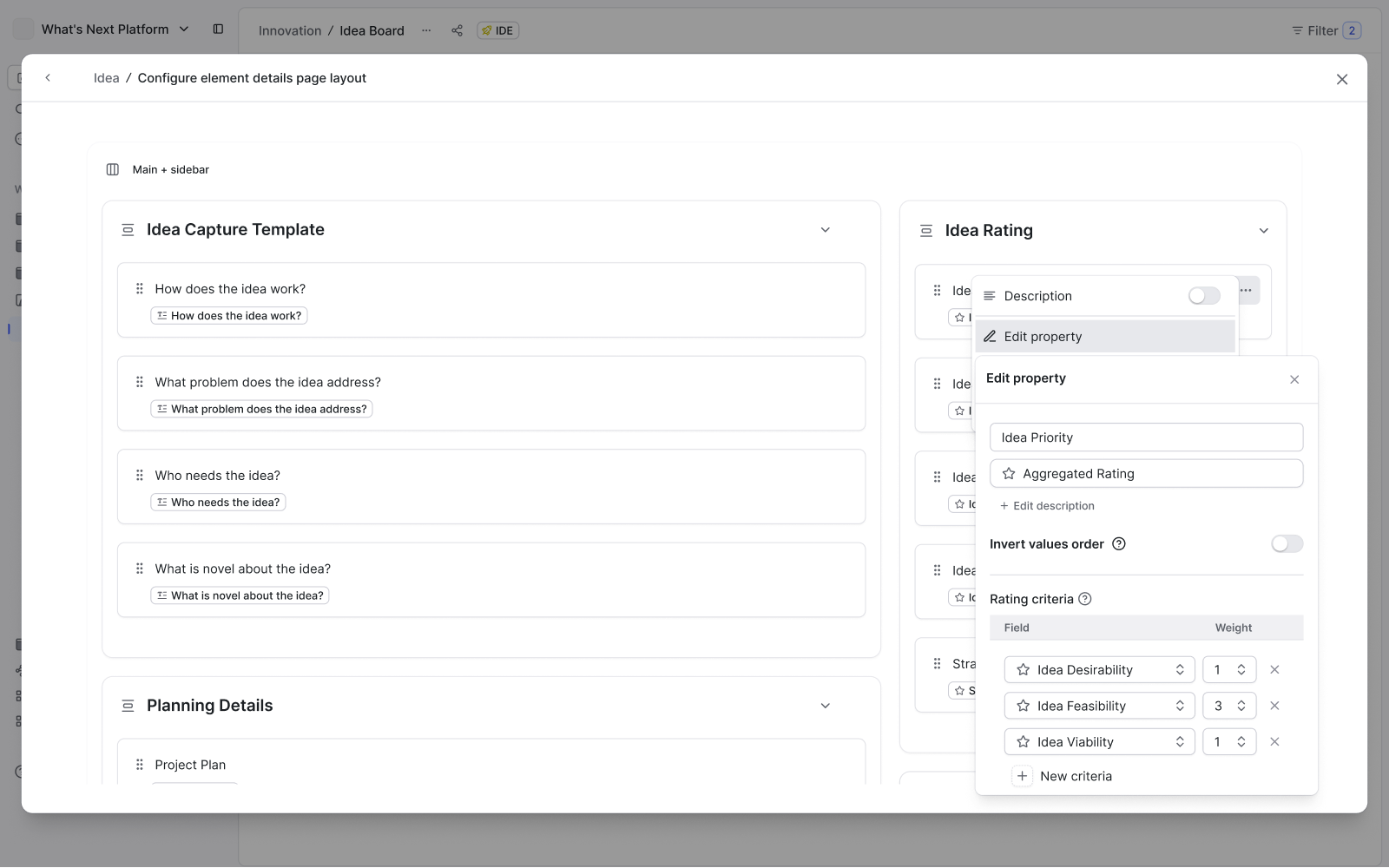Click drag handle for Who needs the idea

tap(140, 475)
